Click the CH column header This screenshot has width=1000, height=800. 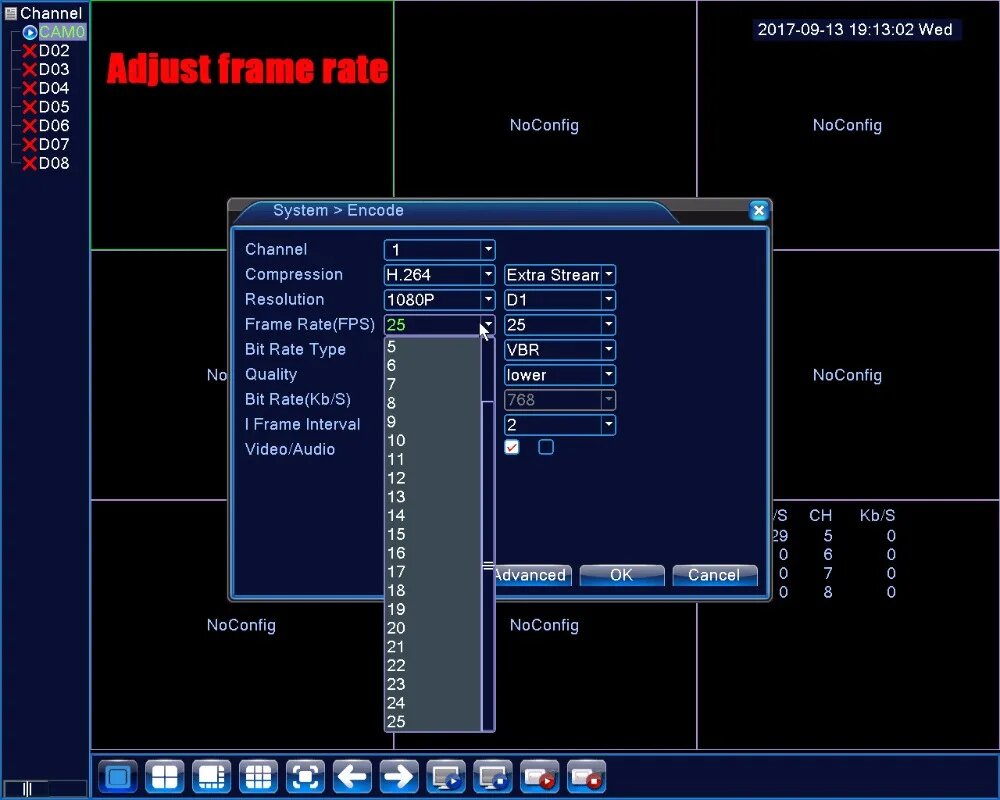[x=821, y=515]
